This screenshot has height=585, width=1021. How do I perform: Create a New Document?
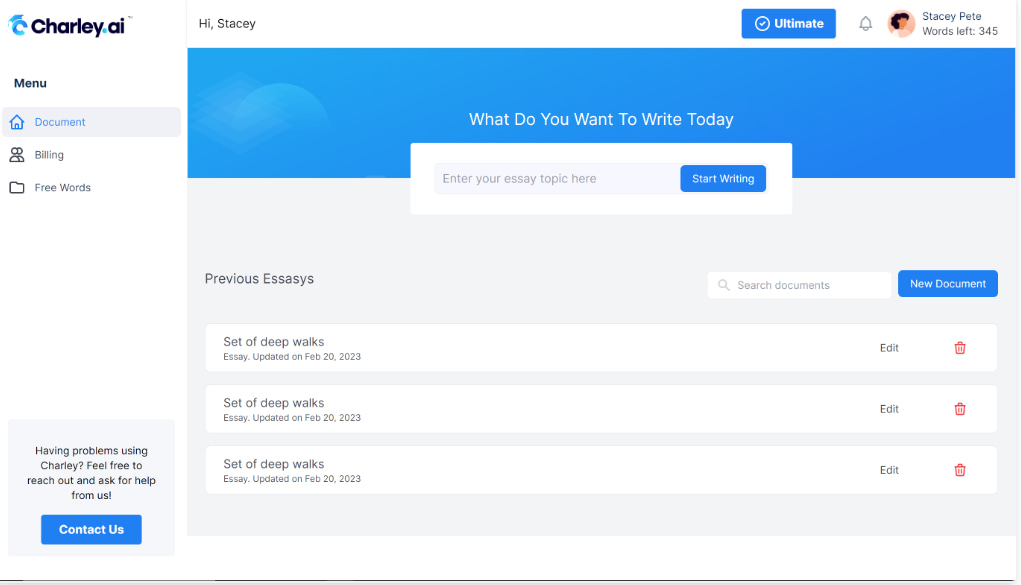[946, 283]
